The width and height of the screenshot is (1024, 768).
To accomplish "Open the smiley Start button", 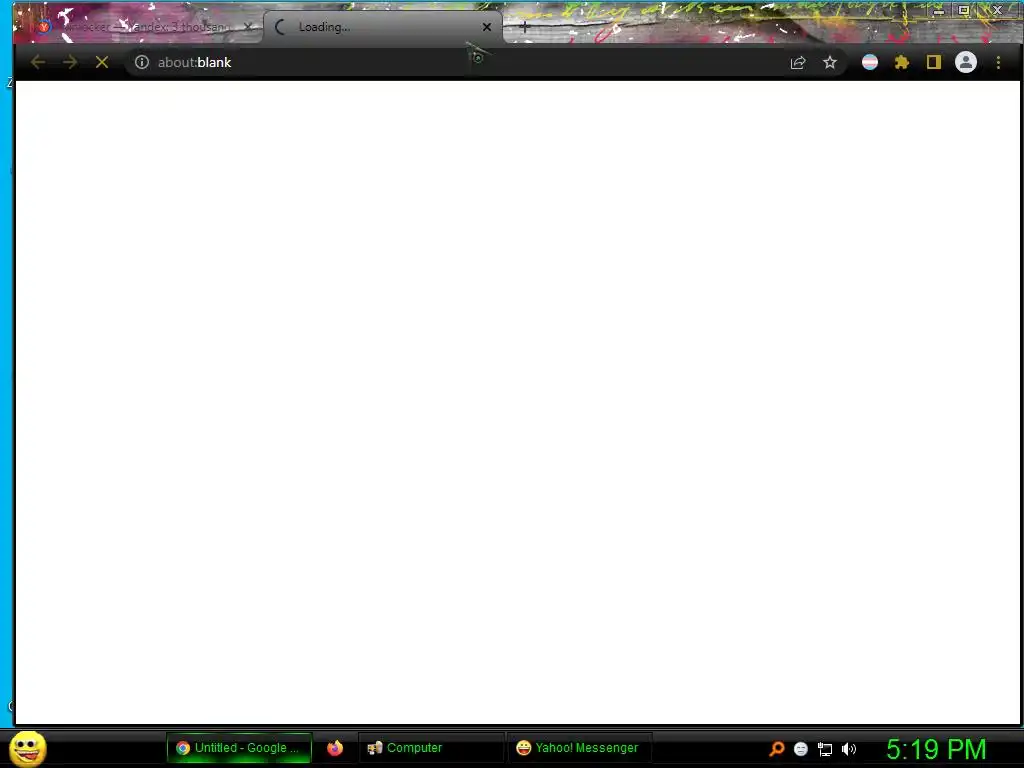I will pos(27,748).
